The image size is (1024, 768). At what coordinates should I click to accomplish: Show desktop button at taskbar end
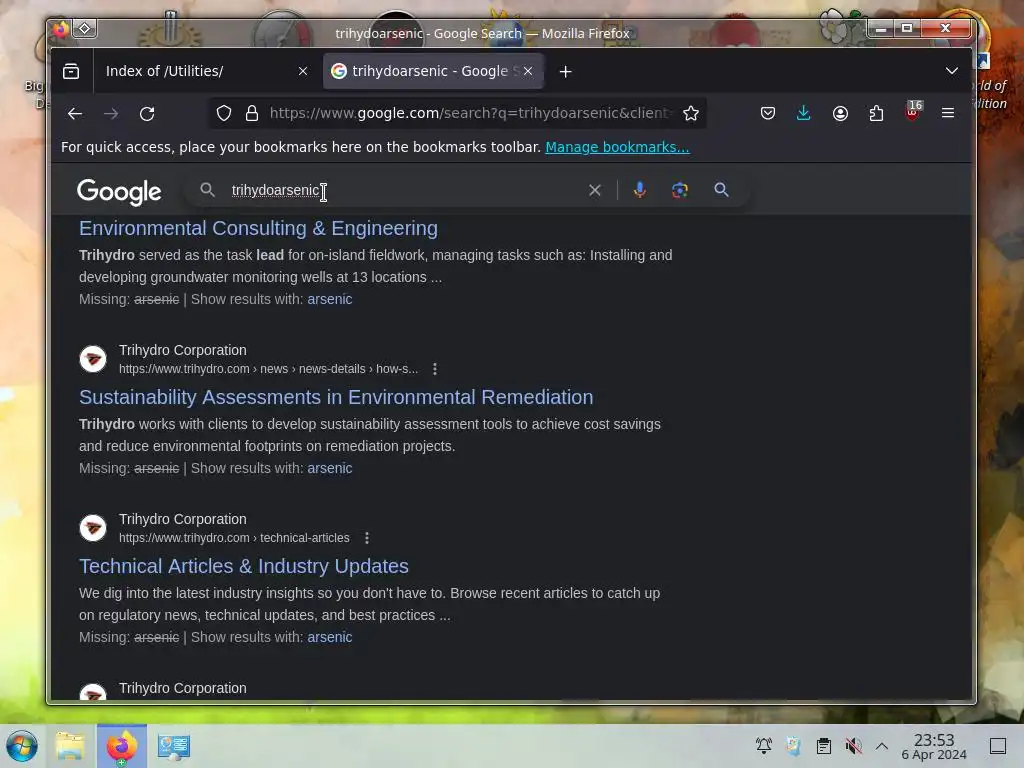pos(998,746)
